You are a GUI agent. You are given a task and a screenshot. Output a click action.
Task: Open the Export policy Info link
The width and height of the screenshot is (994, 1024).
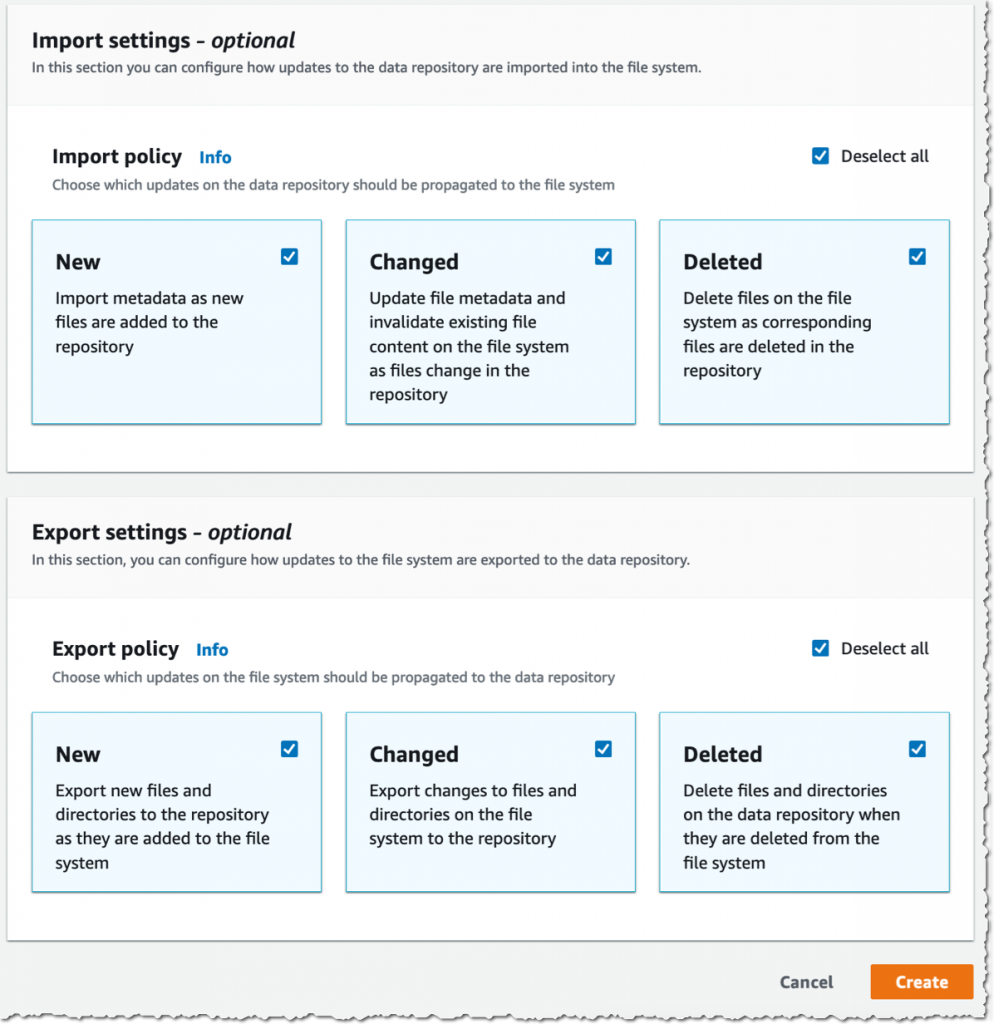(212, 650)
